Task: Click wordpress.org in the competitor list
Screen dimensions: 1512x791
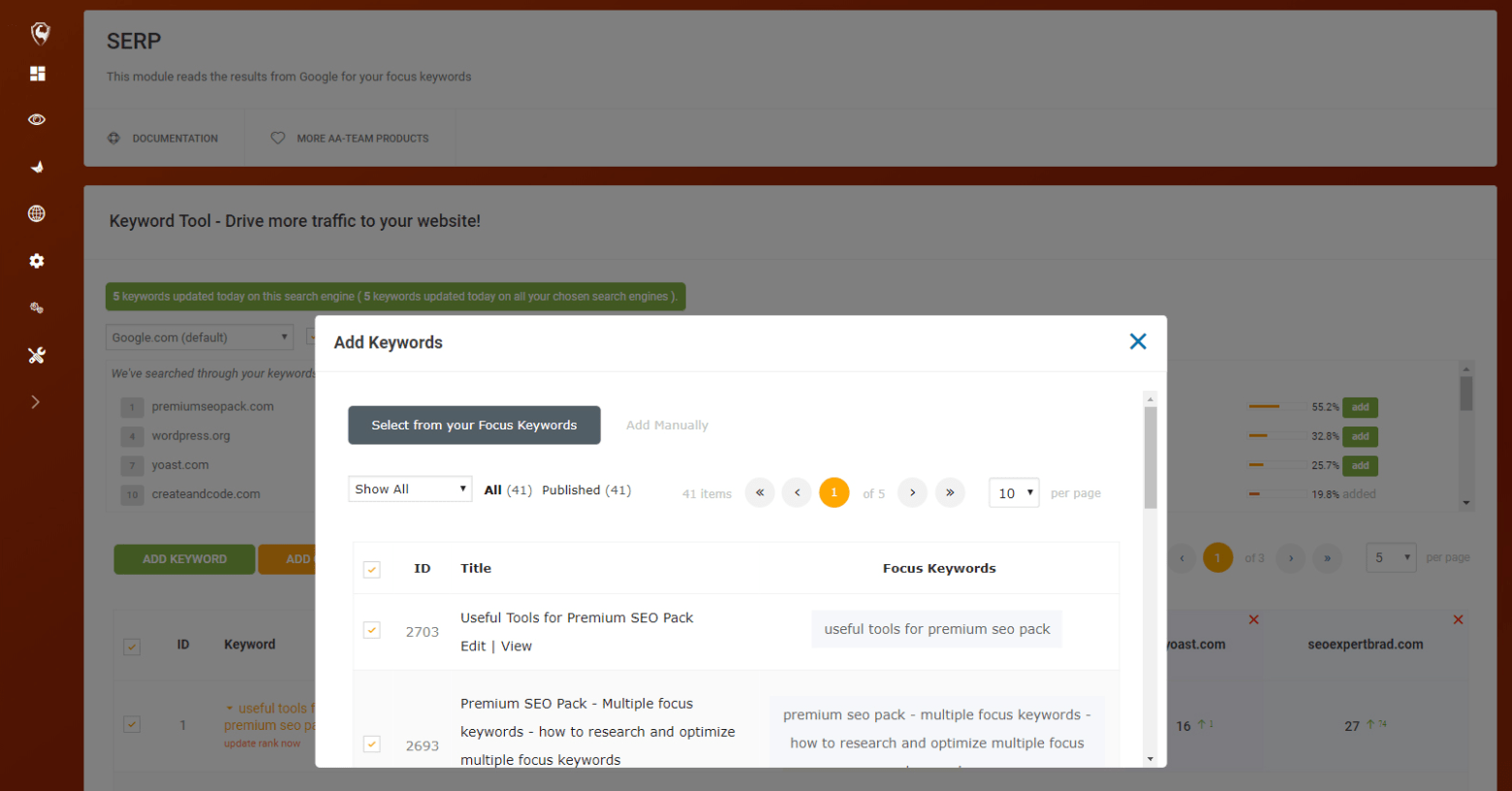Action: pos(191,435)
